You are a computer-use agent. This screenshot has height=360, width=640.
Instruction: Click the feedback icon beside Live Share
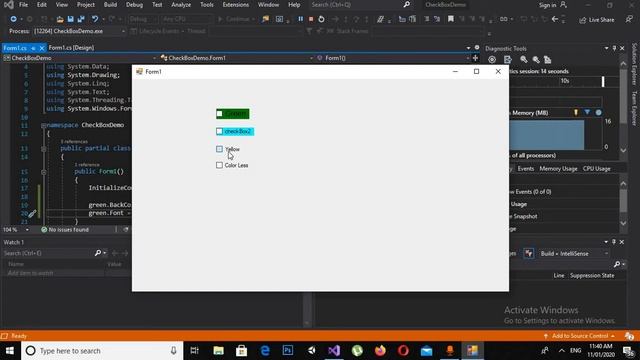click(629, 19)
